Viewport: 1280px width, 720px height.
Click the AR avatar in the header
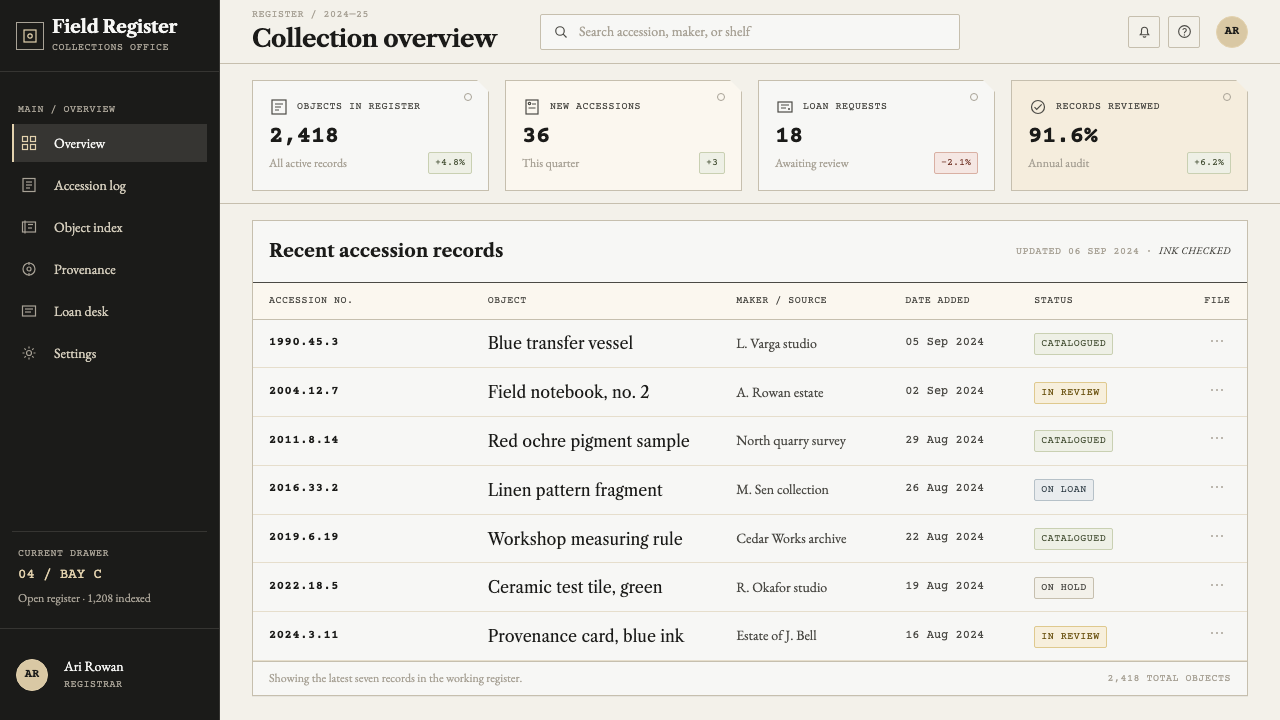1232,31
